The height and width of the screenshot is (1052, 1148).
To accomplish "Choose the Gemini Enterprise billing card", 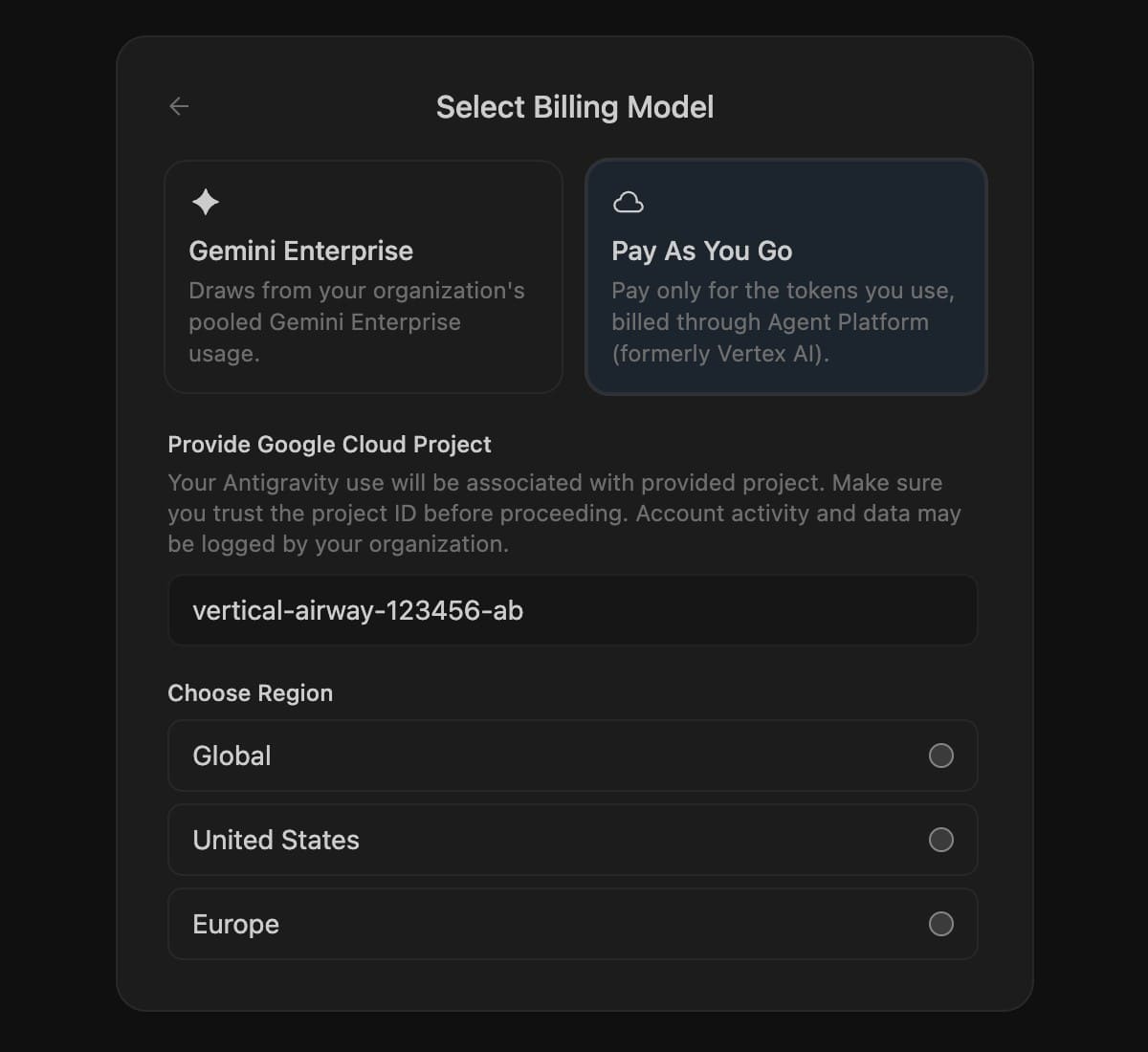I will point(364,276).
